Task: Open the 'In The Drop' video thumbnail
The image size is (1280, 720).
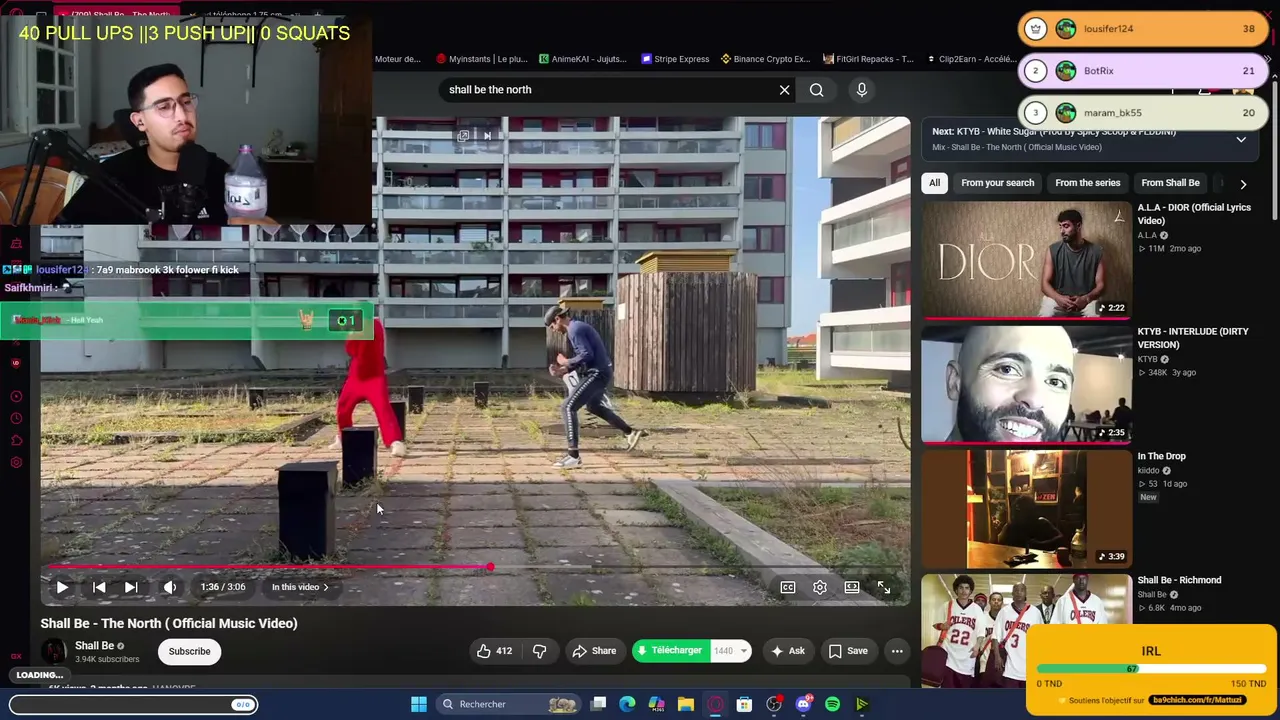Action: click(1026, 509)
